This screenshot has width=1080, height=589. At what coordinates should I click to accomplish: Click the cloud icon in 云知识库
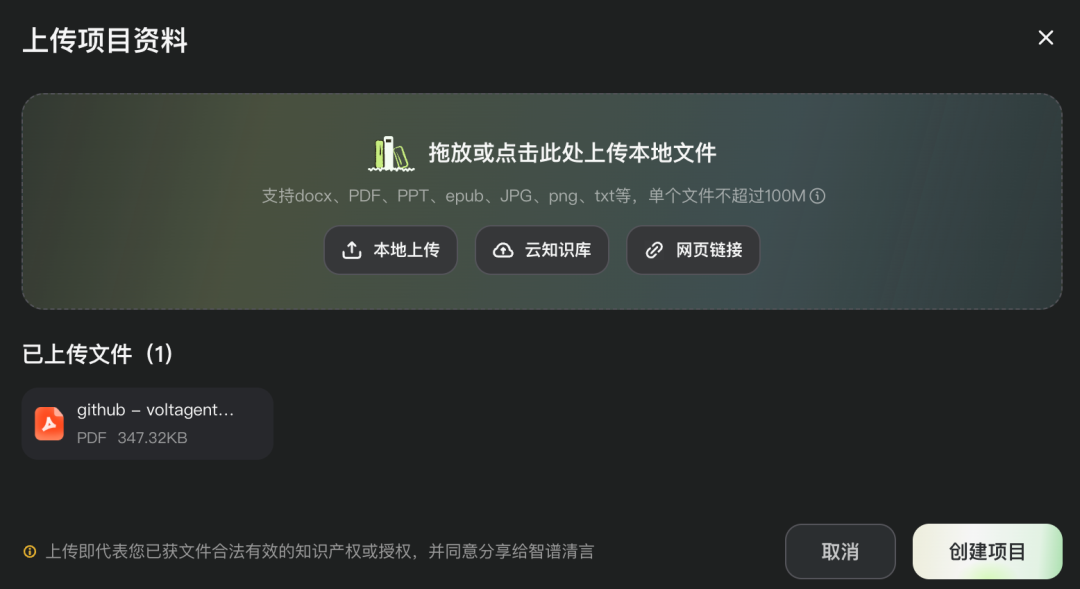503,250
